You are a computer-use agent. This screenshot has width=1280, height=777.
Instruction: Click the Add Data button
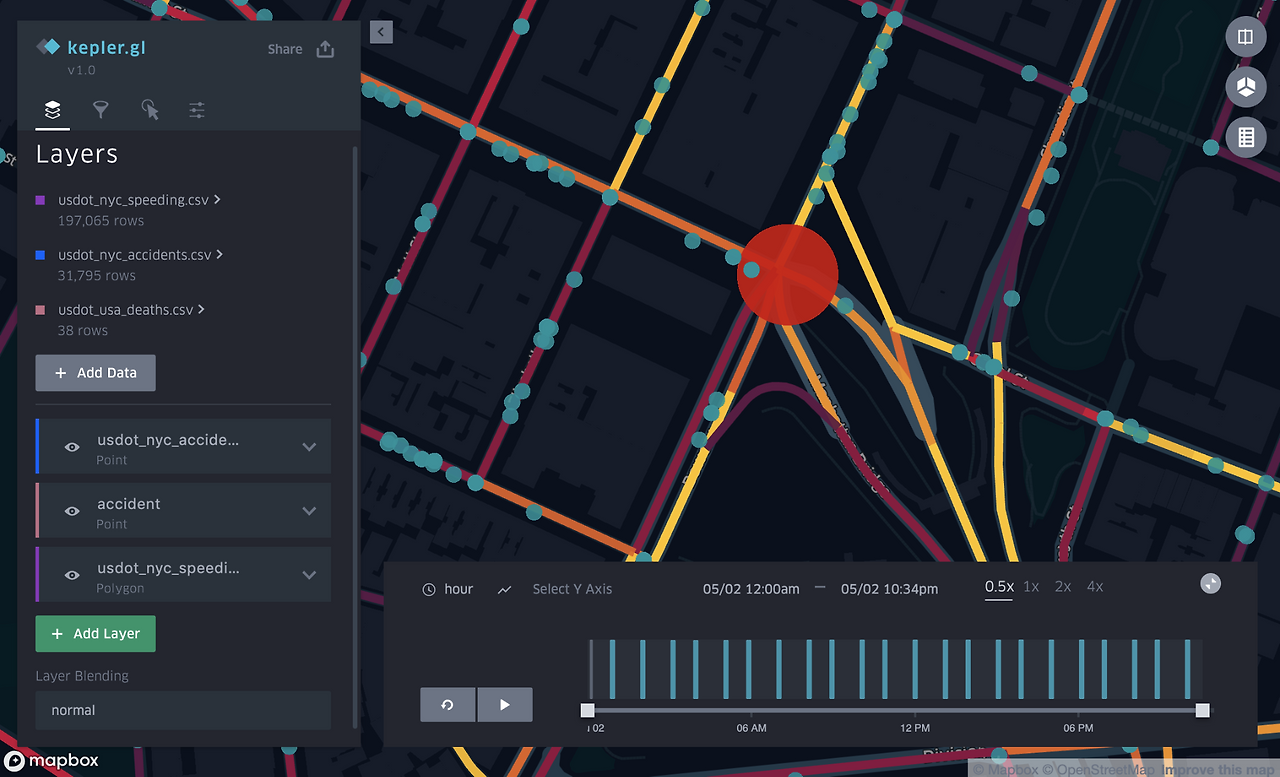pos(95,372)
